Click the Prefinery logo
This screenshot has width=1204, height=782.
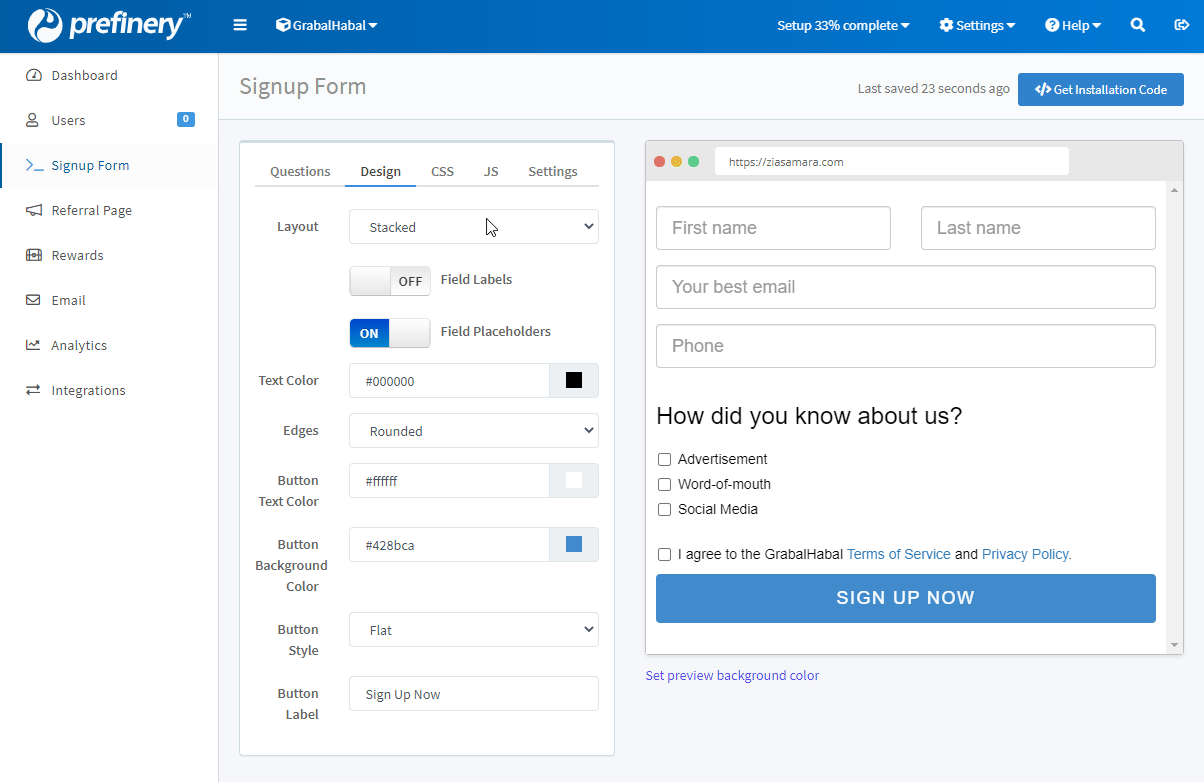pos(108,25)
